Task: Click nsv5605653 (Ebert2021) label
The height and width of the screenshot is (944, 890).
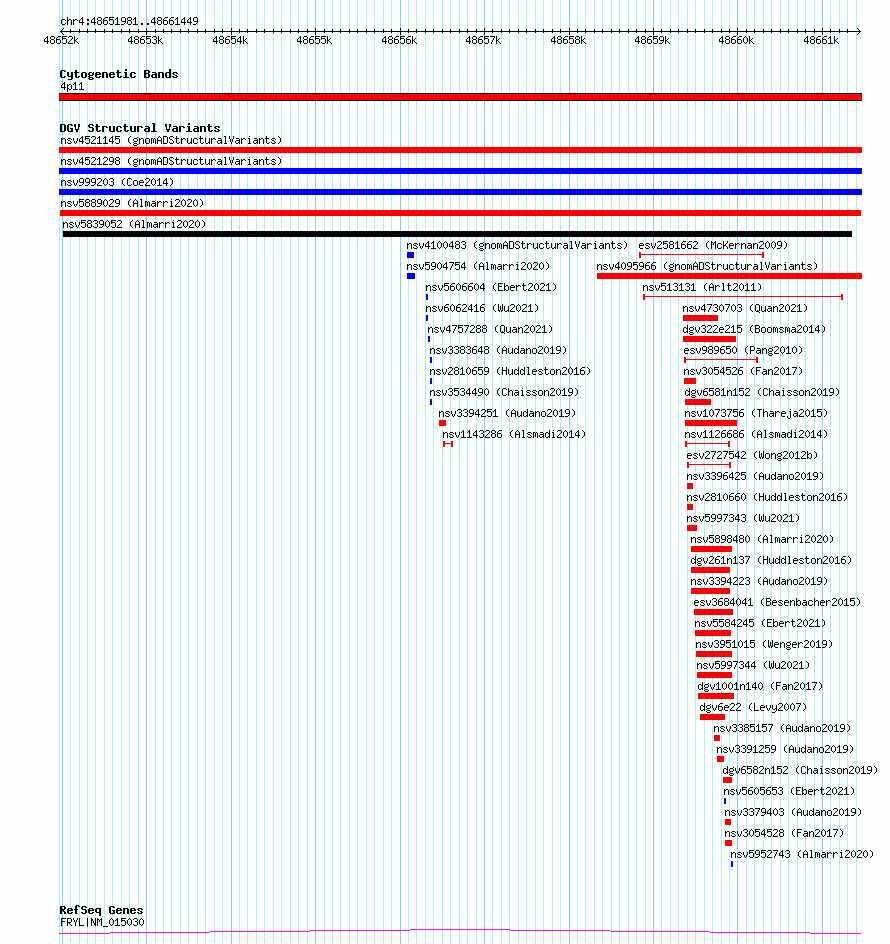Action: tap(789, 792)
